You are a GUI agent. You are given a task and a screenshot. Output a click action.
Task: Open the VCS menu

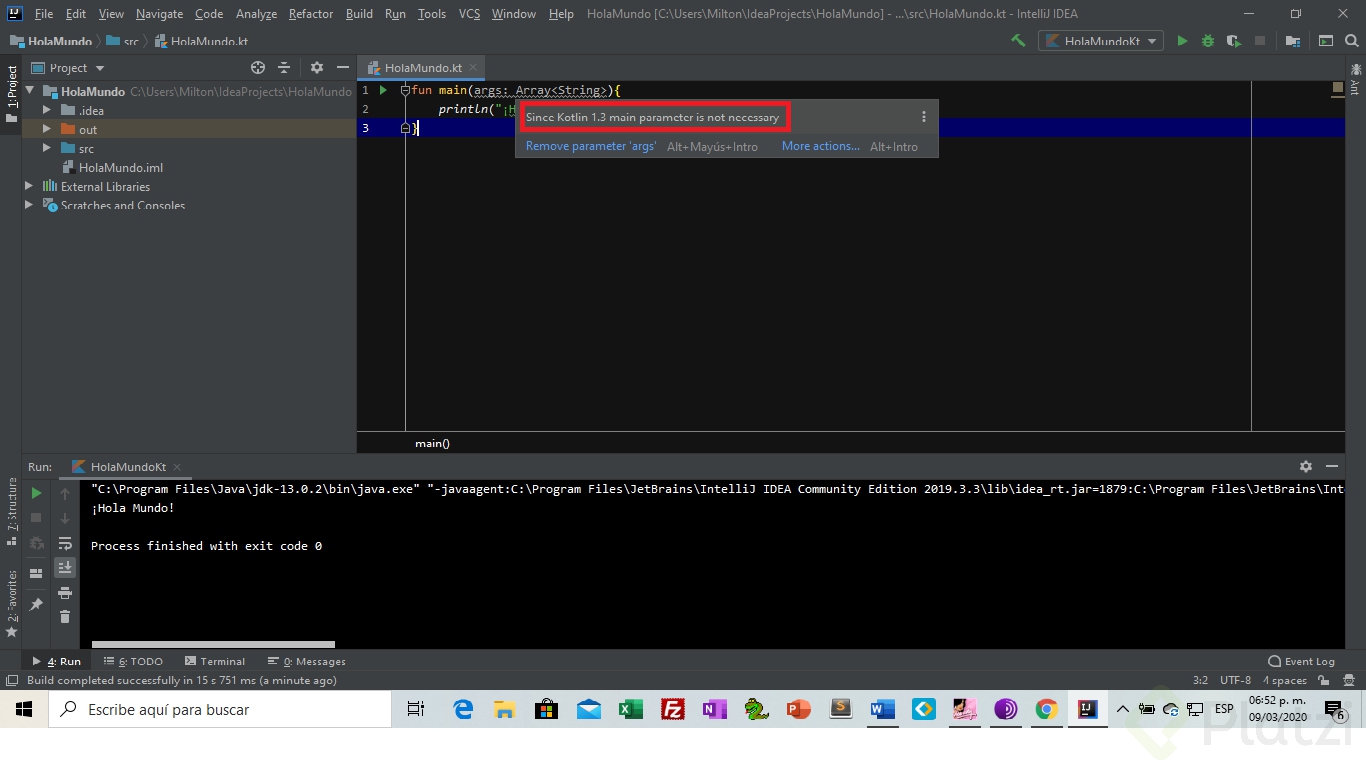point(469,14)
